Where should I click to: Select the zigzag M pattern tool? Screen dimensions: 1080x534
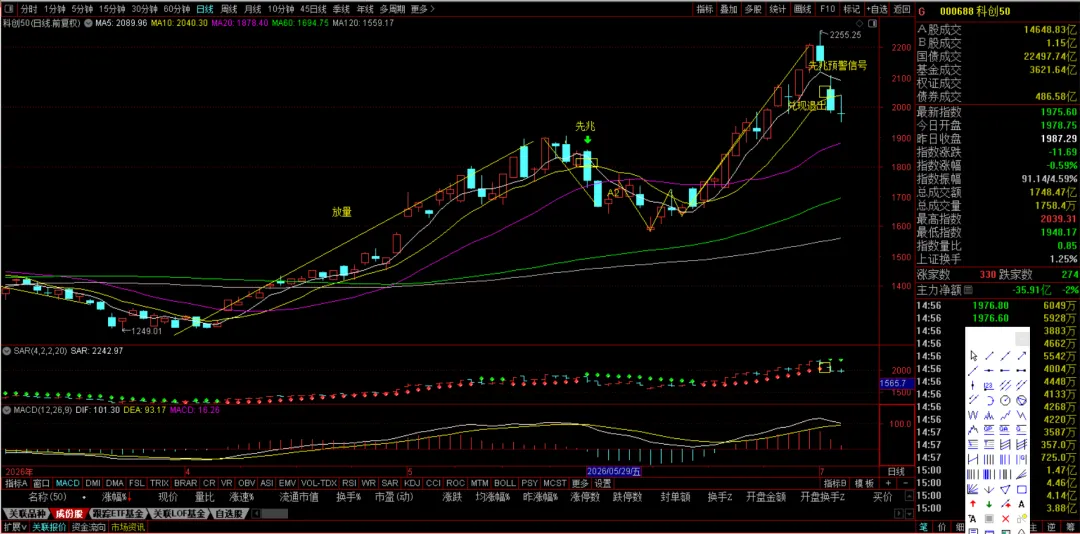tap(989, 415)
